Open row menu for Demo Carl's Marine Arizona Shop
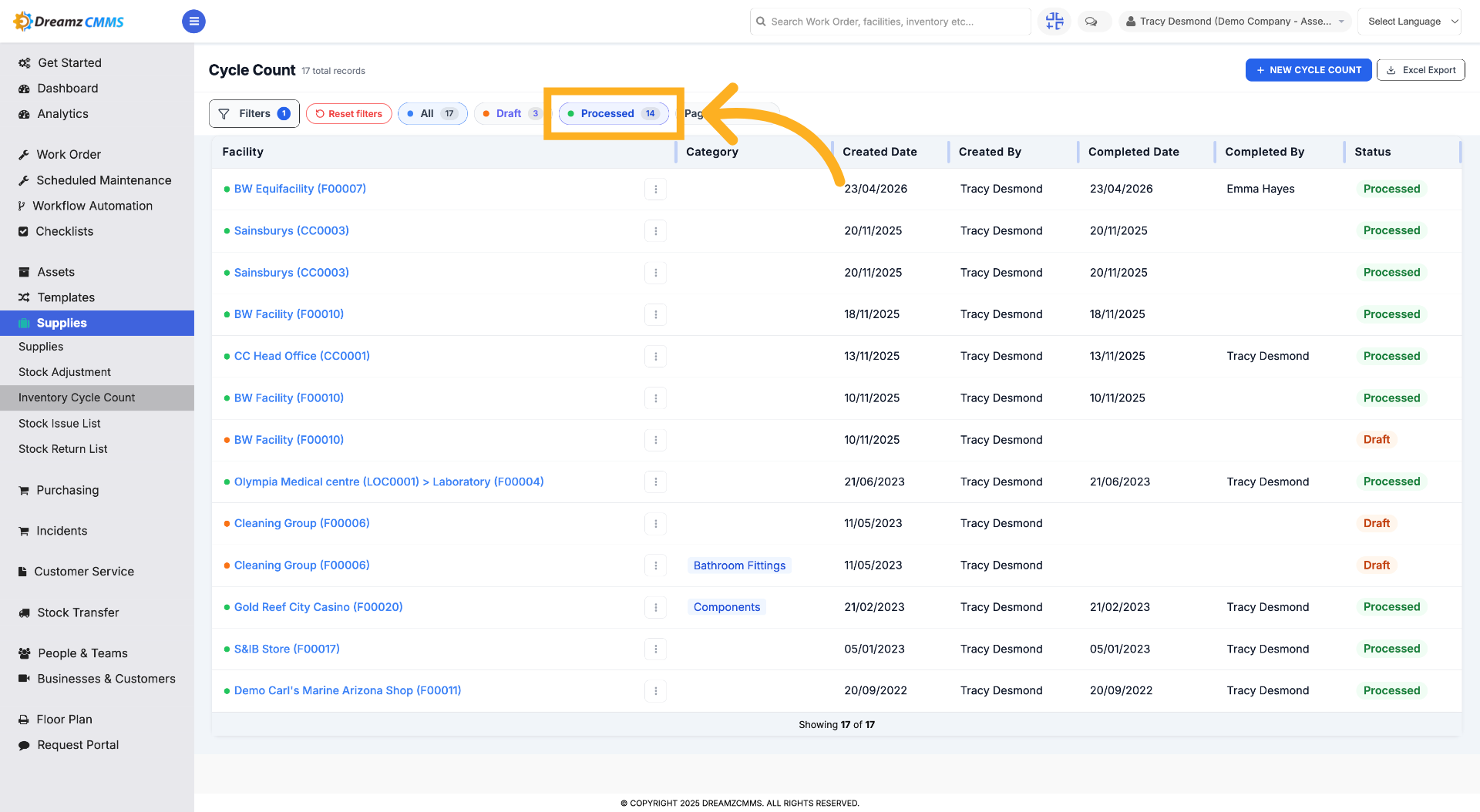Viewport: 1480px width, 812px height. 656,690
